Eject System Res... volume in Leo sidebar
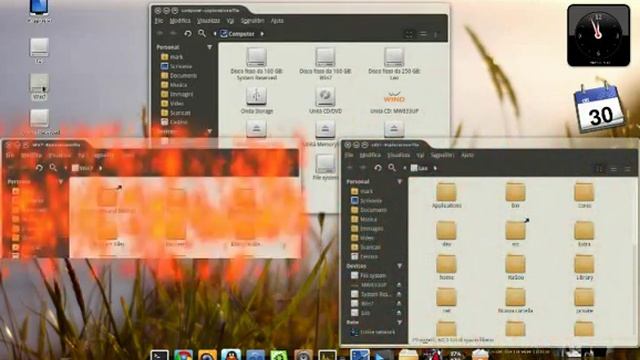 (399, 294)
